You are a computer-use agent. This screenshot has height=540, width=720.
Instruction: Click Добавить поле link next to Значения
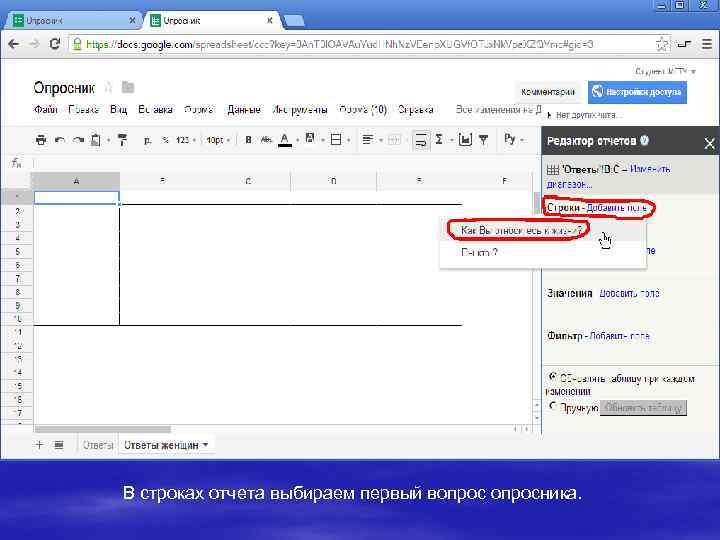[x=629, y=293]
